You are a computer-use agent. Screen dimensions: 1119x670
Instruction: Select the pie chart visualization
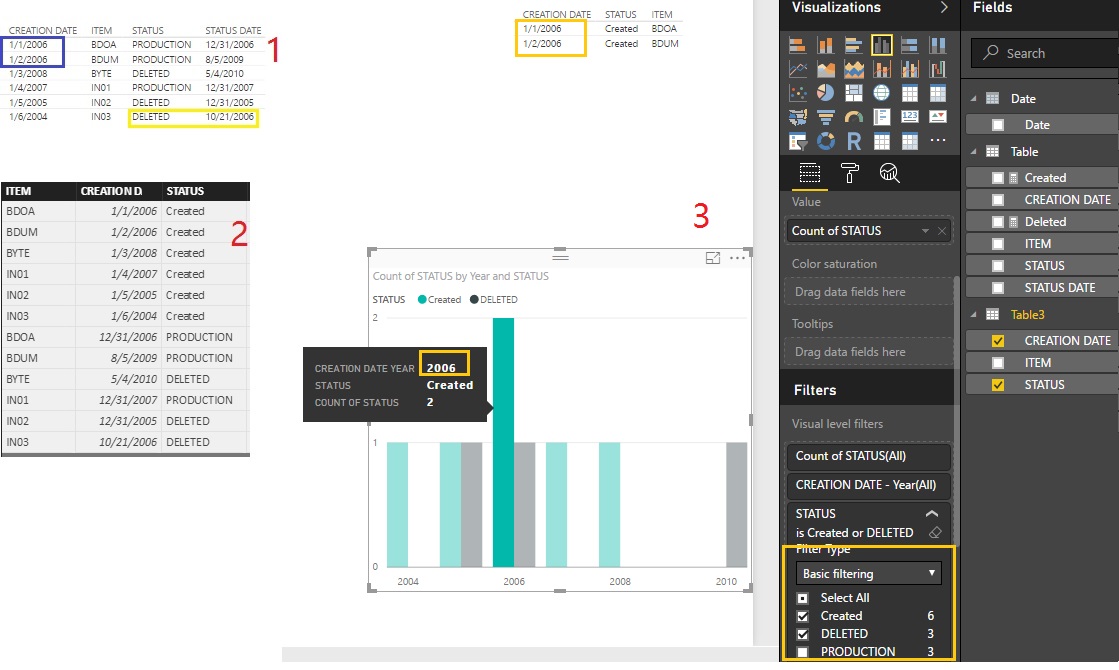[x=826, y=93]
